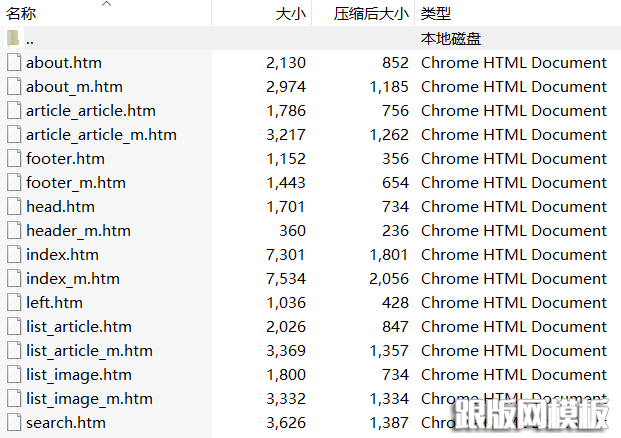The image size is (621, 438).
Task: Click the list_image.htm file icon
Action: coord(13,374)
